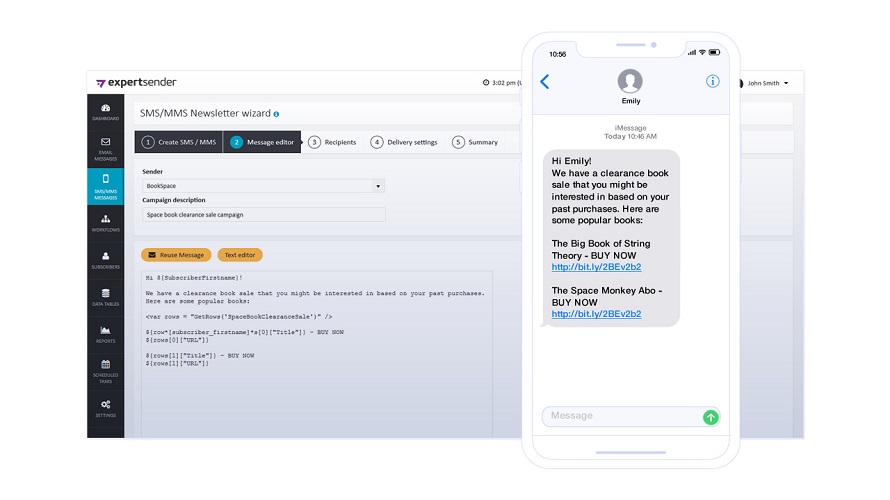Jump to step 5 Summary
Screen dimensions: 890x500
(475, 142)
